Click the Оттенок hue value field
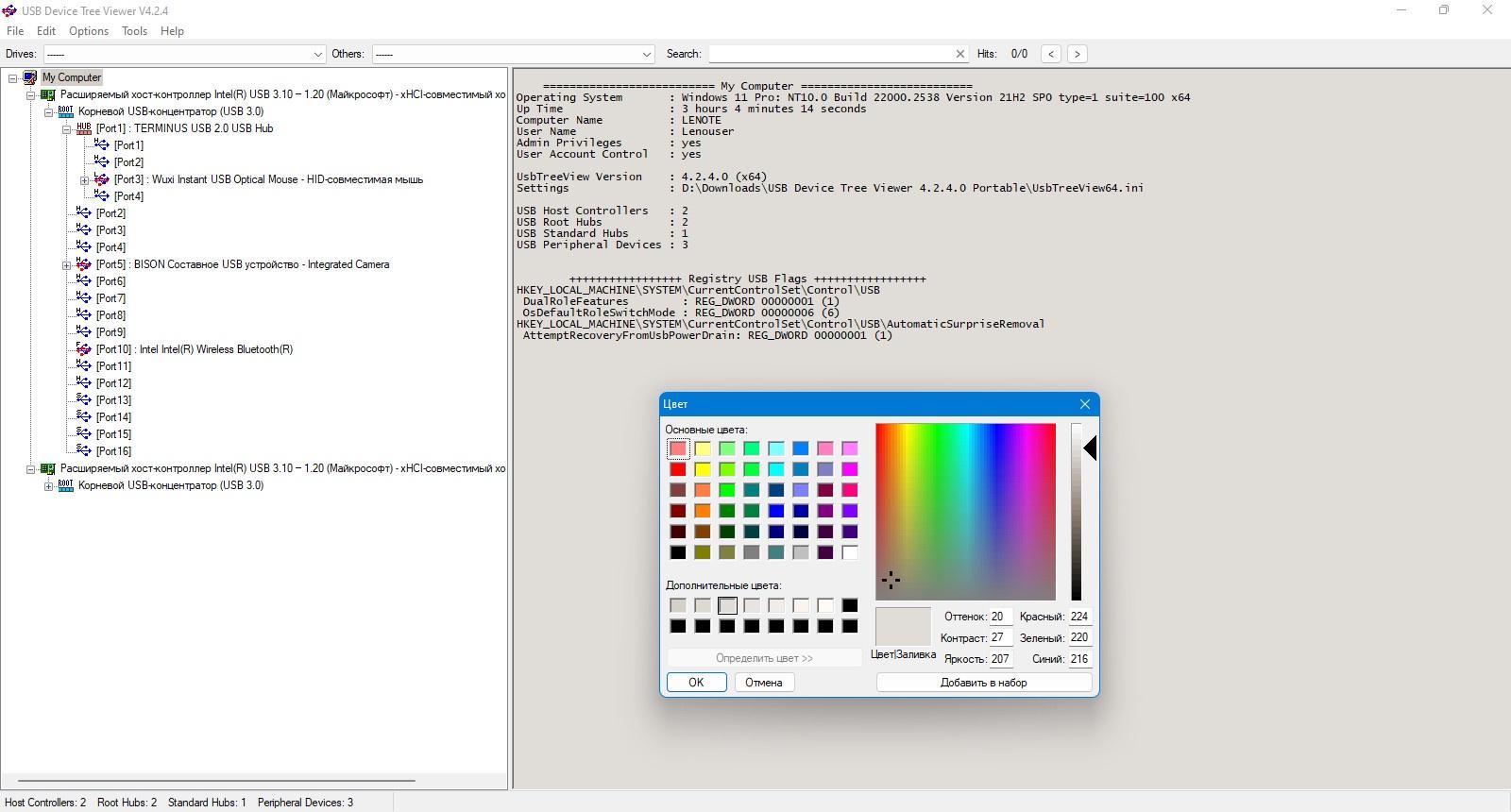The height and width of the screenshot is (812, 1511). click(x=1001, y=617)
